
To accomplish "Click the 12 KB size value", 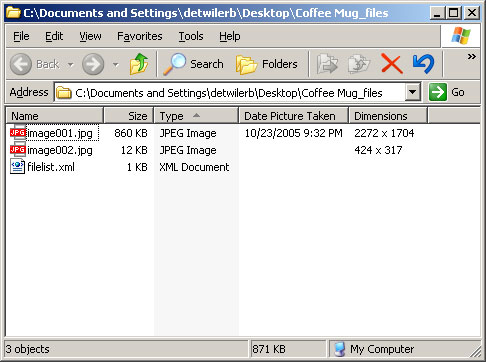I will tap(134, 150).
